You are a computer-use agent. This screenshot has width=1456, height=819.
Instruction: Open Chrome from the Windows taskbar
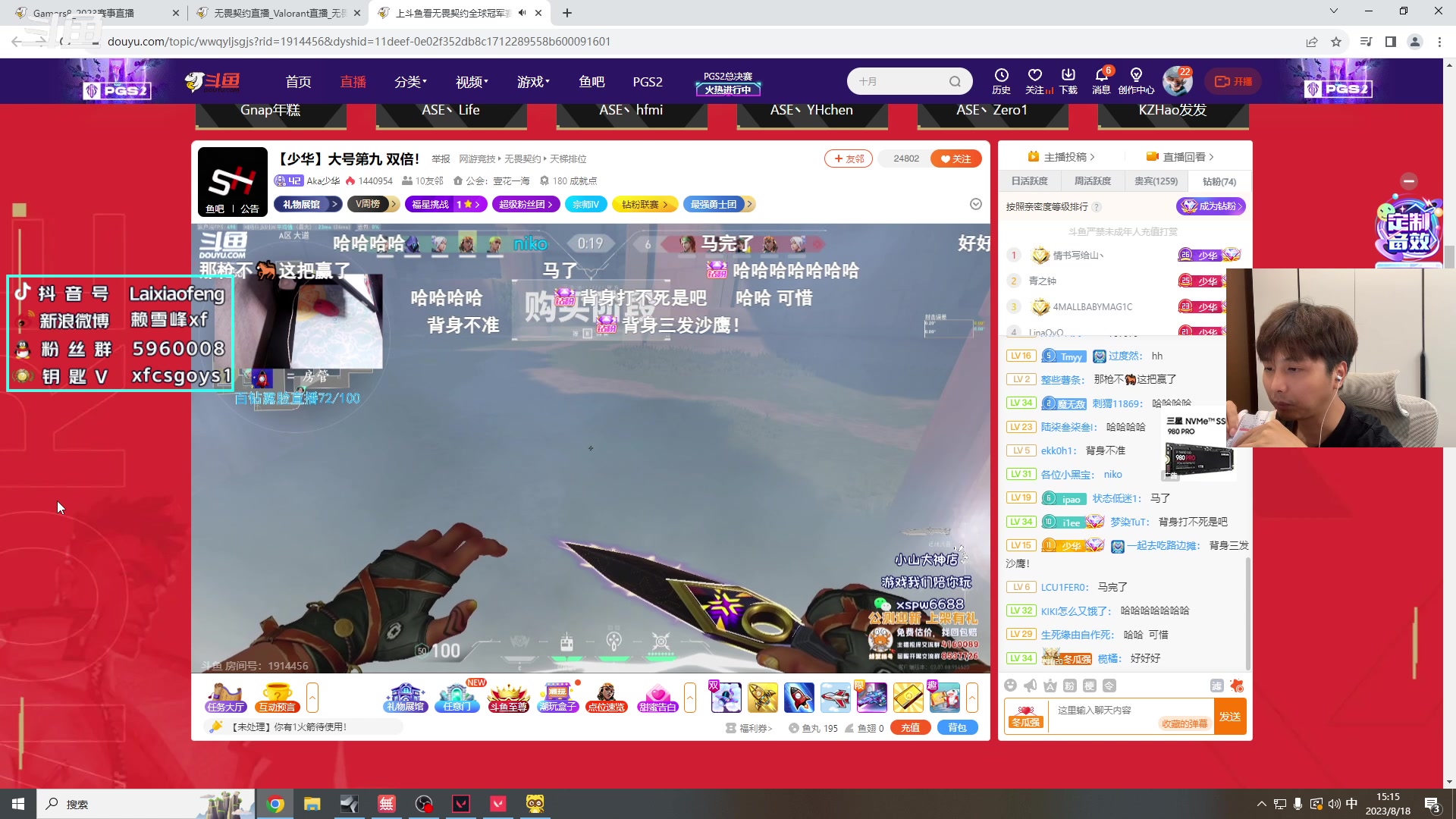coord(275,804)
